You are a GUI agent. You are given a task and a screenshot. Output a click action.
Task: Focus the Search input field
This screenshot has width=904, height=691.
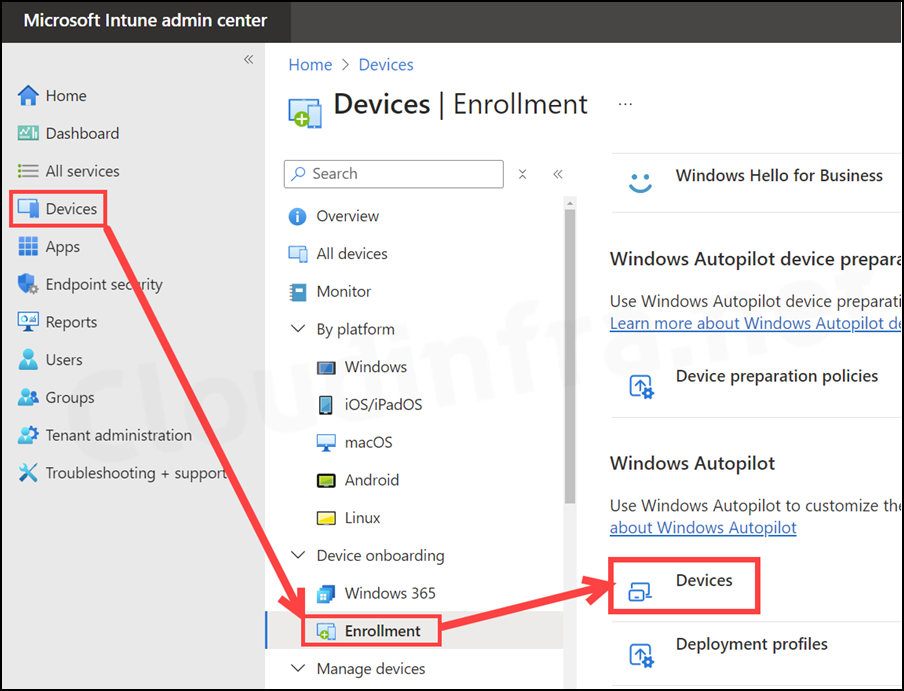[x=394, y=174]
